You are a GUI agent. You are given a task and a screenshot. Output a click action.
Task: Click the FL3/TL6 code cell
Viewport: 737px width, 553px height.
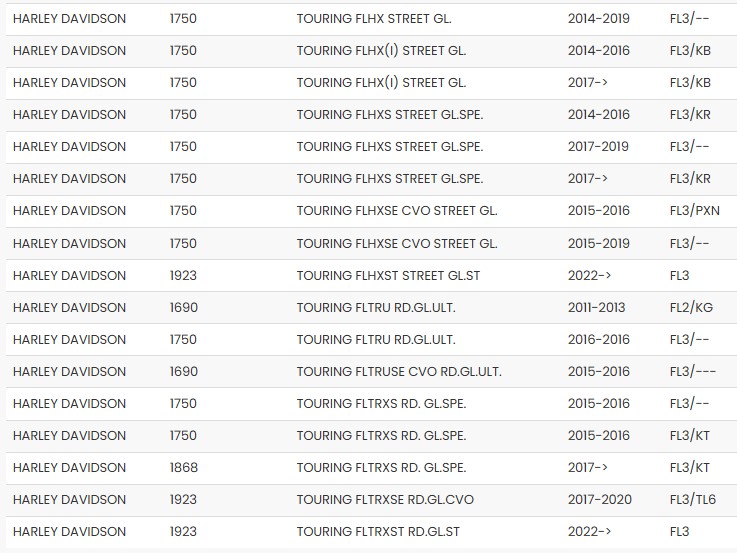(691, 500)
